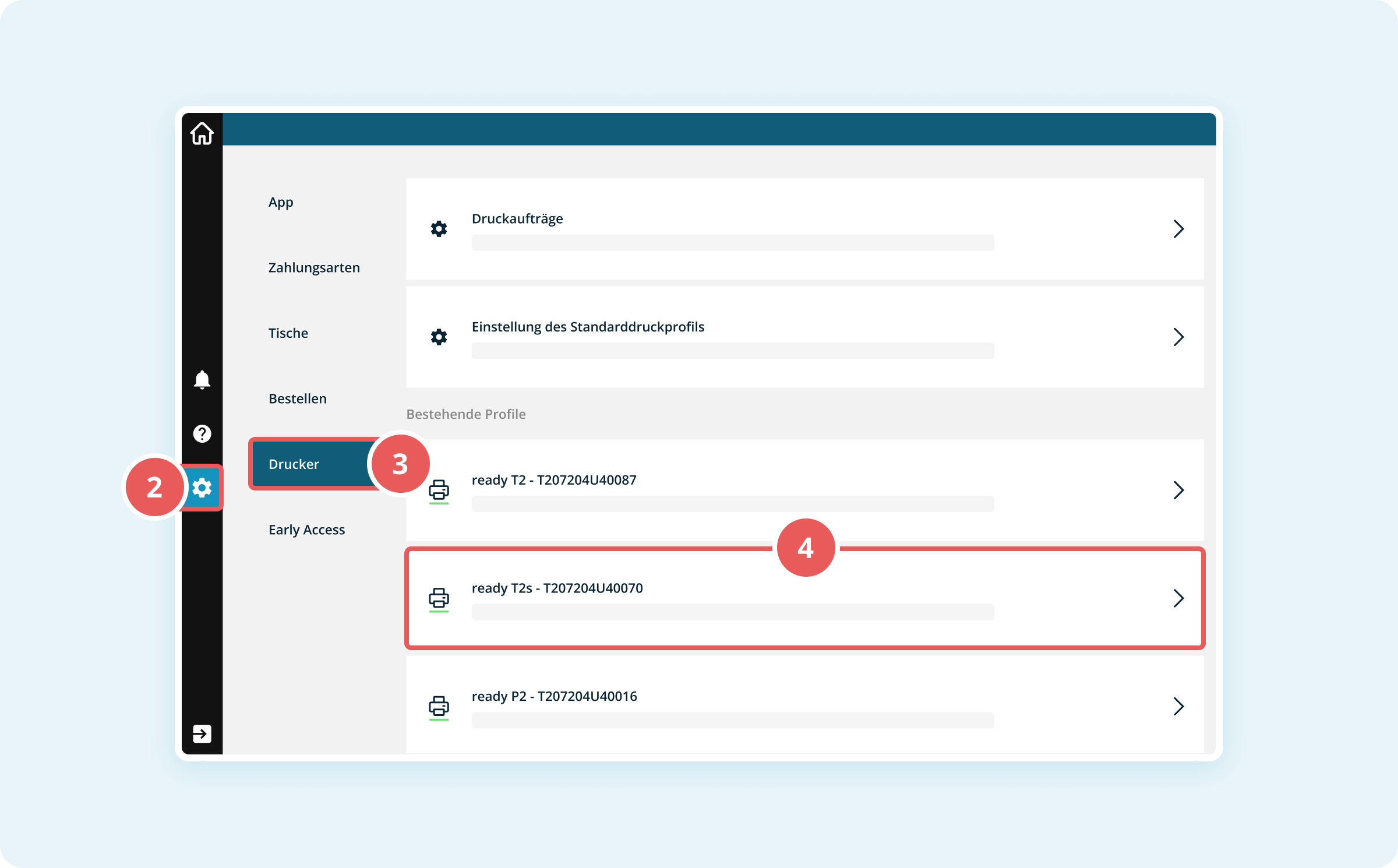The image size is (1398, 868).
Task: Click printer icon for ready P2 profile
Action: [x=439, y=707]
